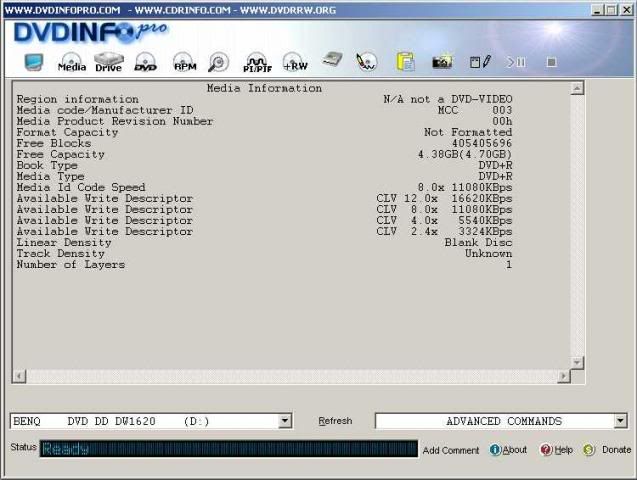Viewport: 637px width, 480px height.
Task: Click the disc with paintbrush icon
Action: tap(366, 62)
